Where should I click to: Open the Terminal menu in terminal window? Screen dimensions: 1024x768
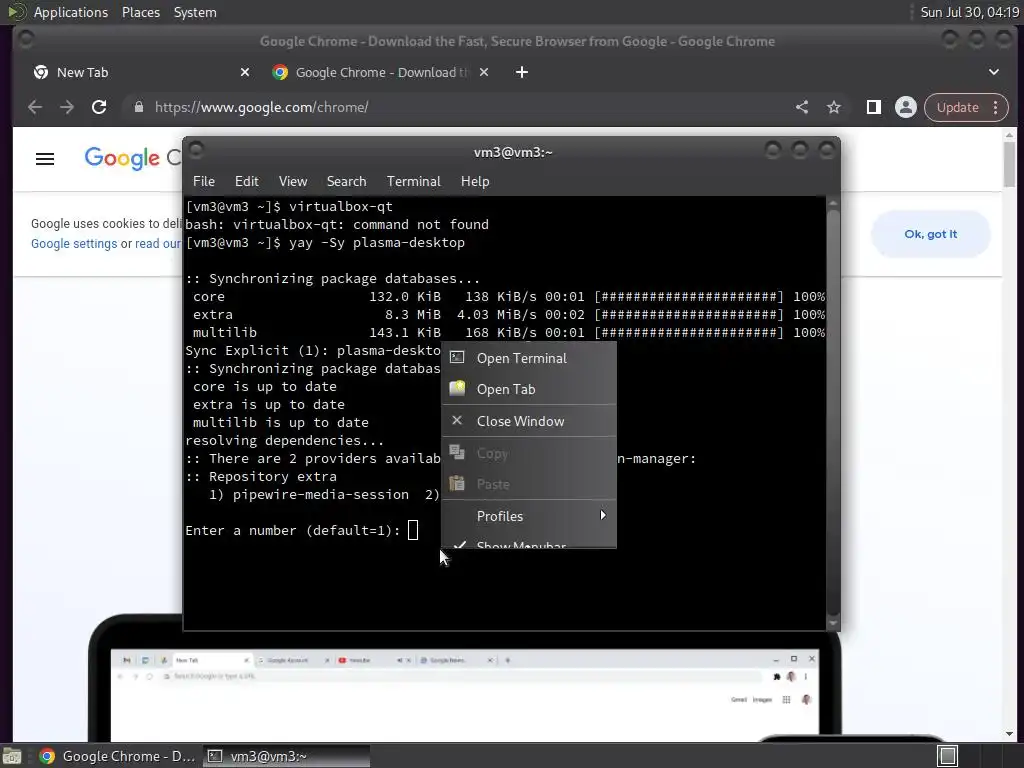pyautogui.click(x=413, y=182)
